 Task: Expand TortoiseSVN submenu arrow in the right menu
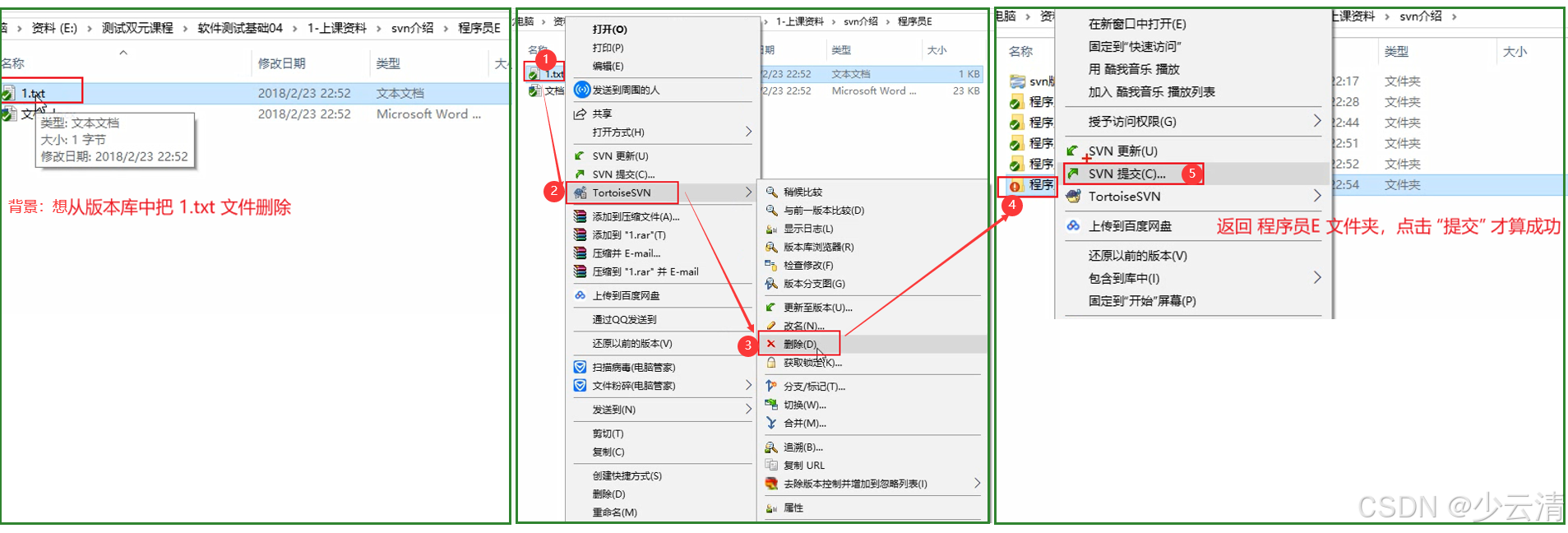click(x=1317, y=196)
